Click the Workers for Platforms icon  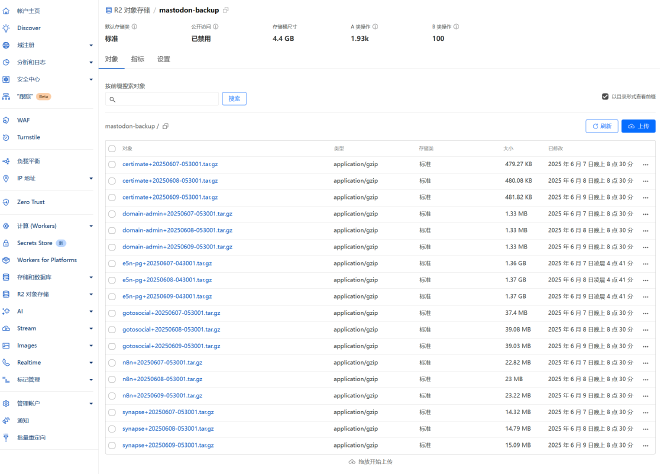[x=6, y=260]
